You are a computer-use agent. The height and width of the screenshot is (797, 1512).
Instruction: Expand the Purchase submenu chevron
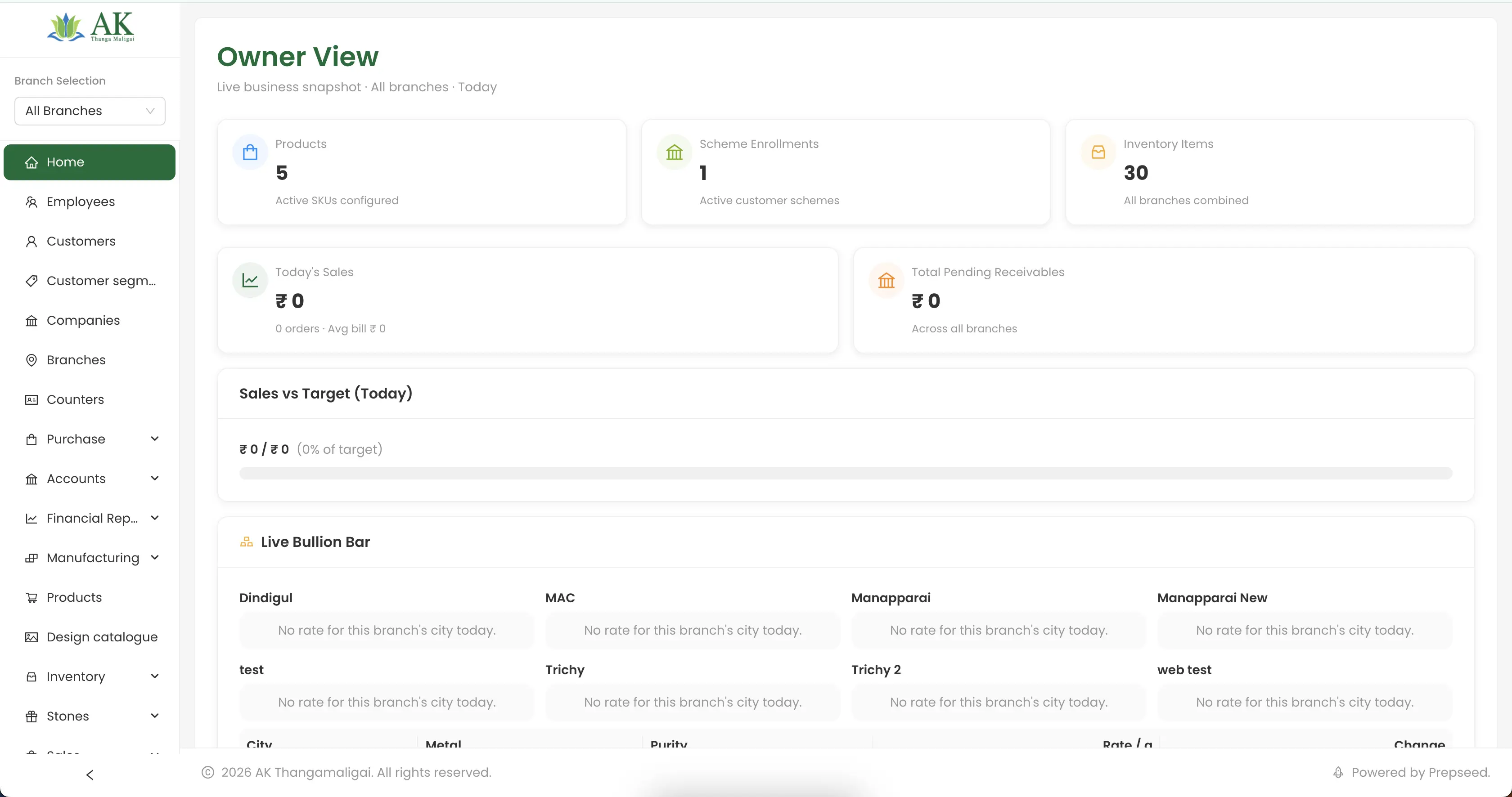pyautogui.click(x=155, y=439)
